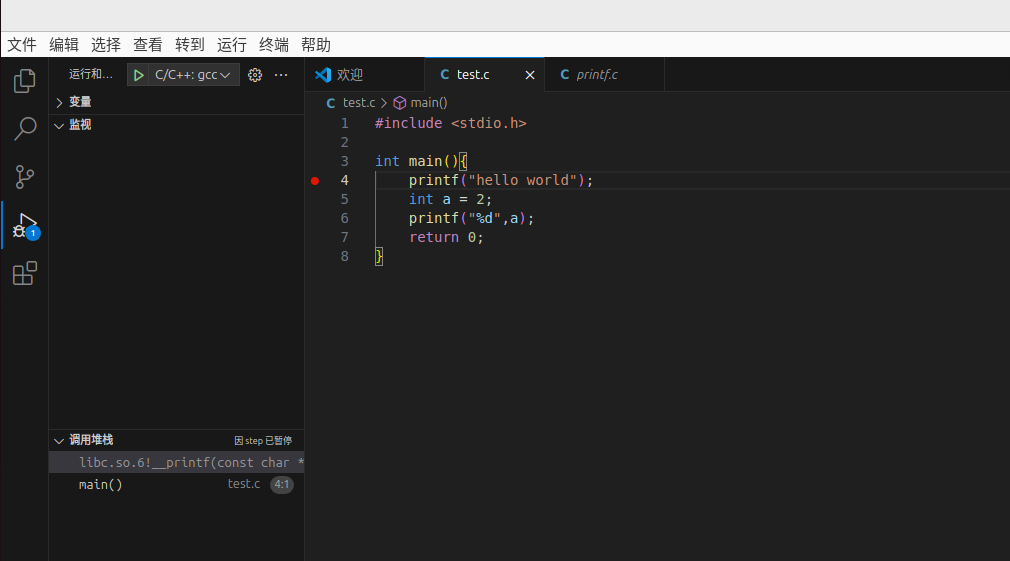1010x561 pixels.
Task: Switch to the 欢迎 (Welcome) tab
Action: [349, 75]
